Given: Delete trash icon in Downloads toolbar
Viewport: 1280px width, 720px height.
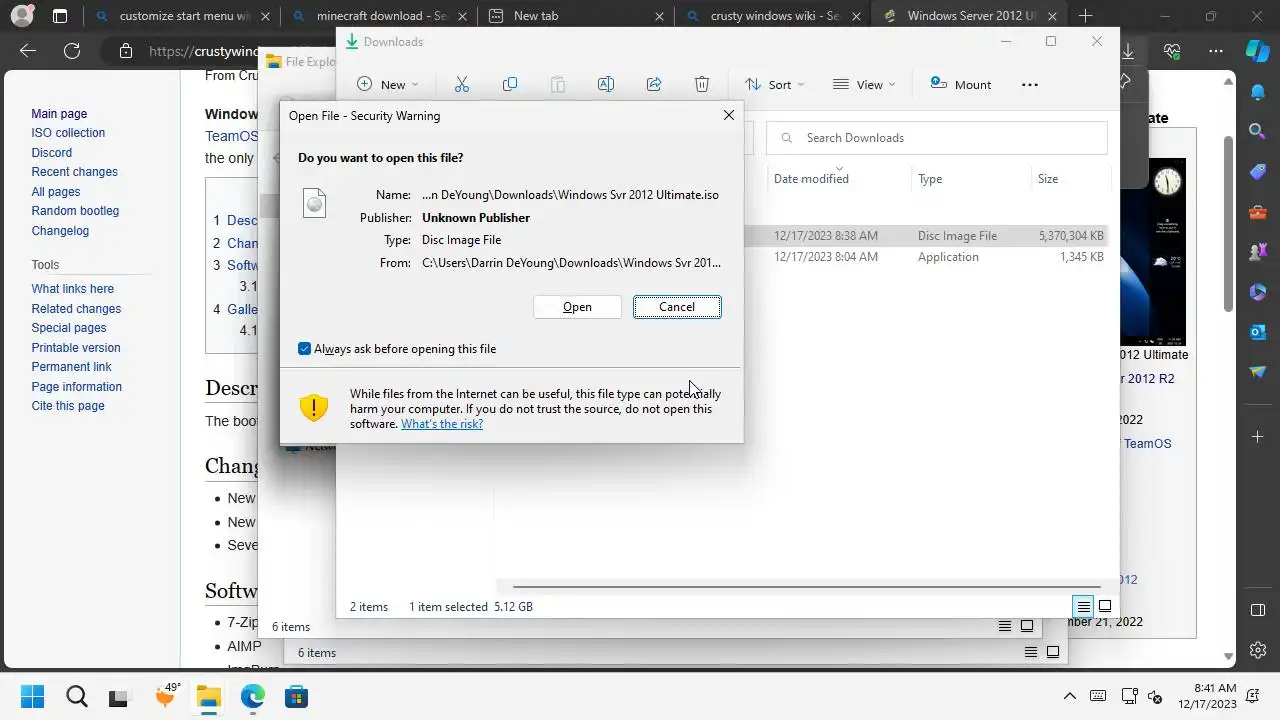Looking at the screenshot, I should click(702, 85).
